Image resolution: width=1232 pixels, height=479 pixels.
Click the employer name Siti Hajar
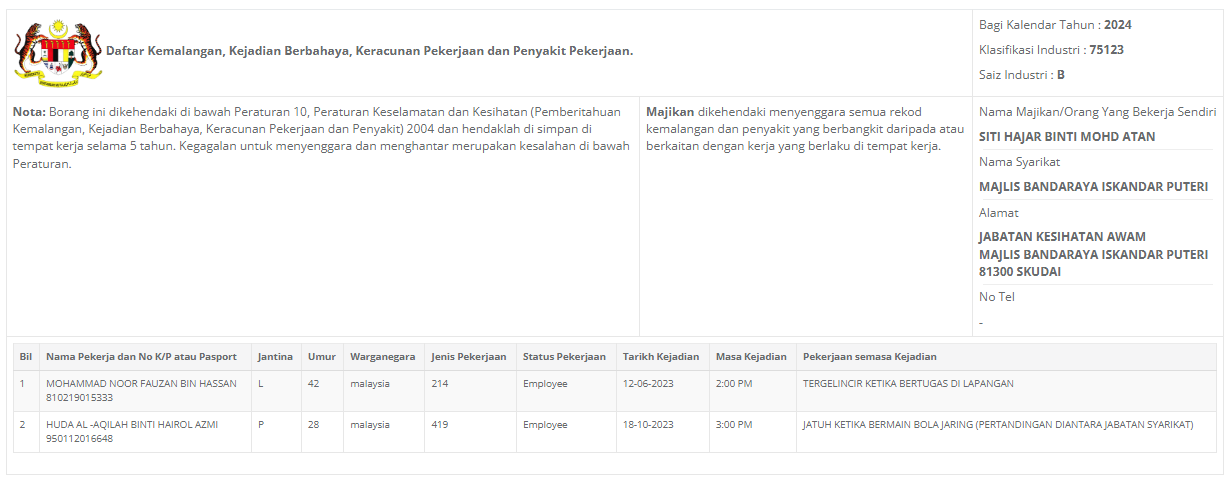pyautogui.click(x=1067, y=137)
